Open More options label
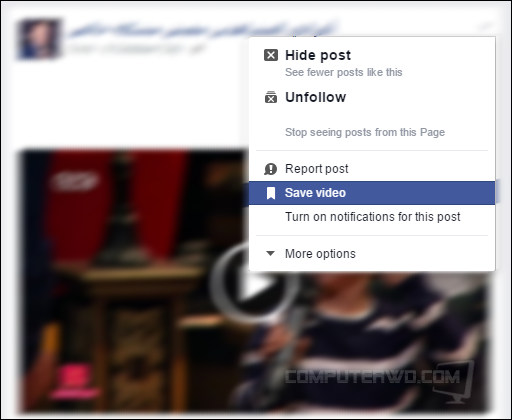512x420 pixels. (x=320, y=254)
